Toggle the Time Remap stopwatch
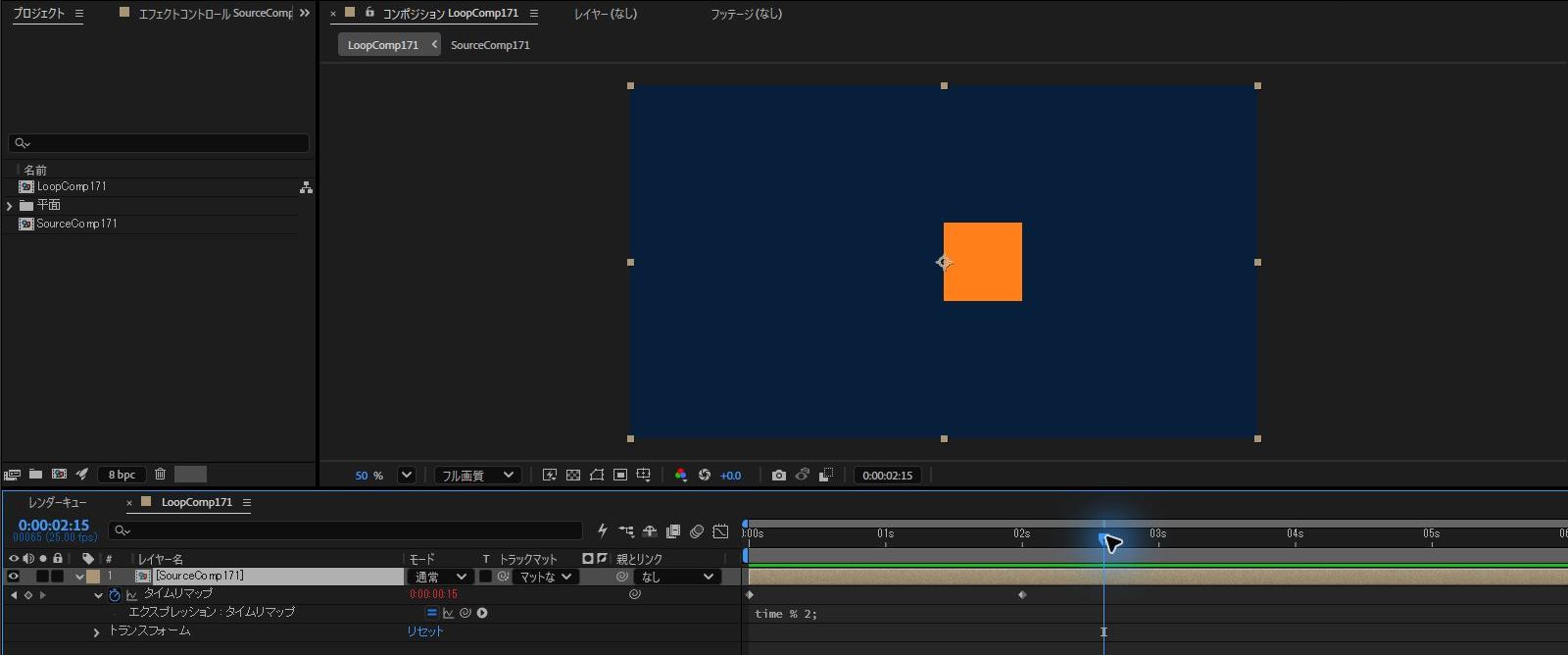This screenshot has width=1568, height=655. (x=114, y=594)
